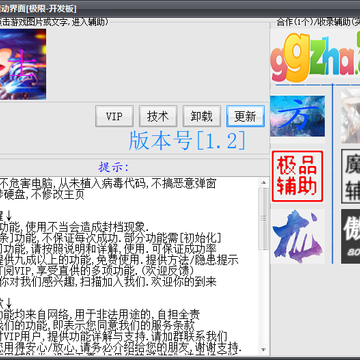Click the tips text box scrollbar thumb
The width and height of the screenshot is (360, 360).
click(264, 218)
